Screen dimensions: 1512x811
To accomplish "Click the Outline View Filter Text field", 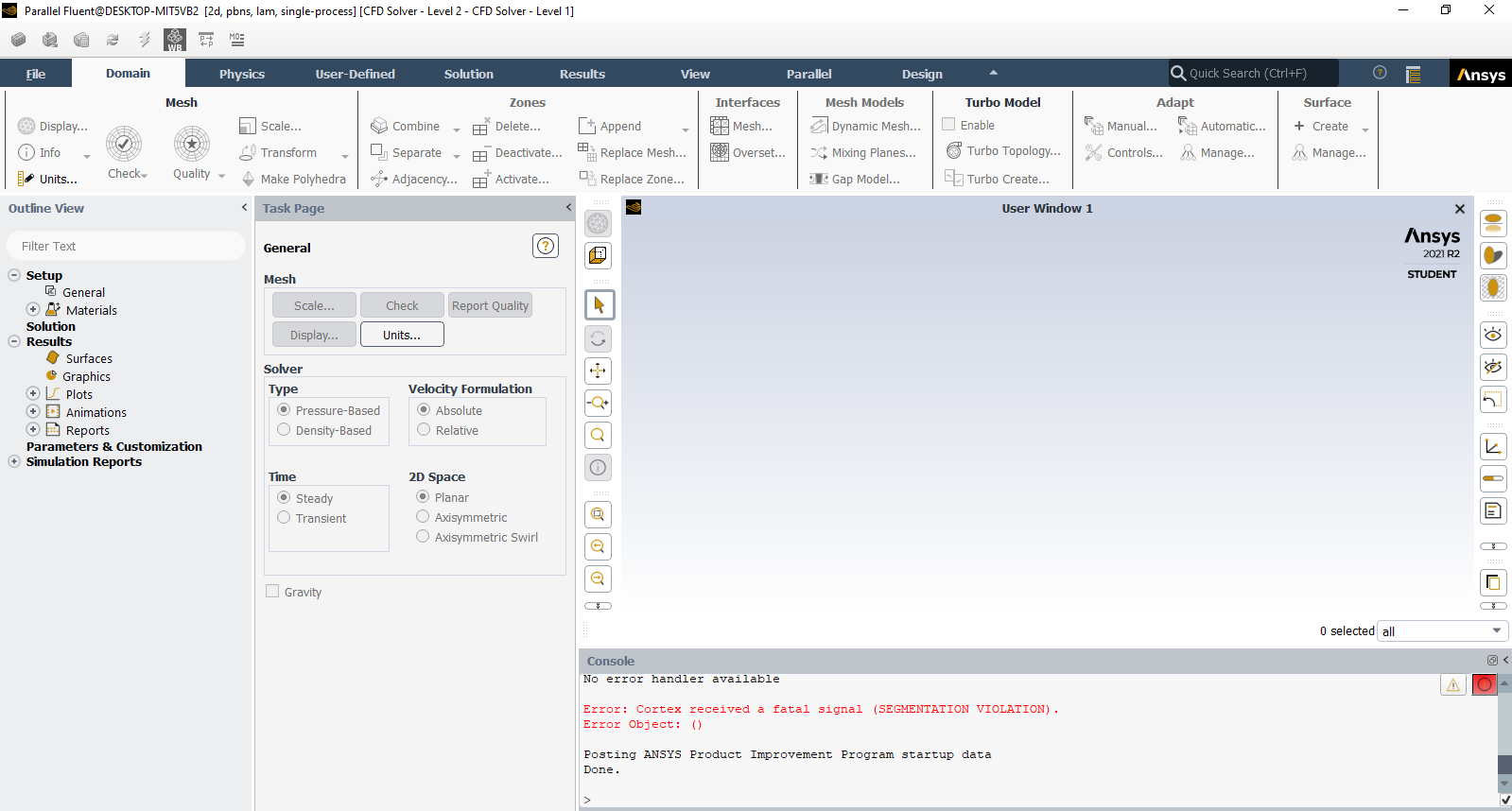I will 126,246.
